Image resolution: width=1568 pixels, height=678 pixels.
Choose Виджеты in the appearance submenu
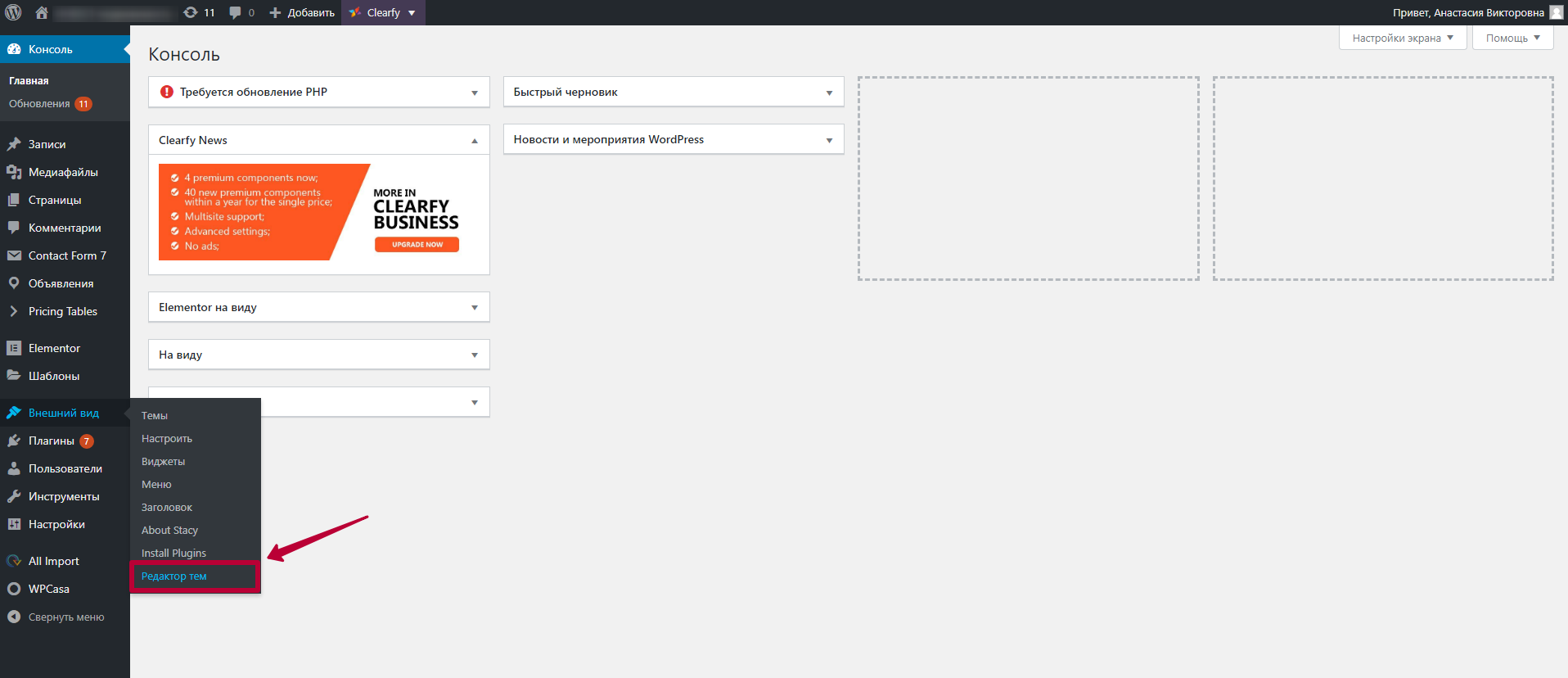pos(163,462)
